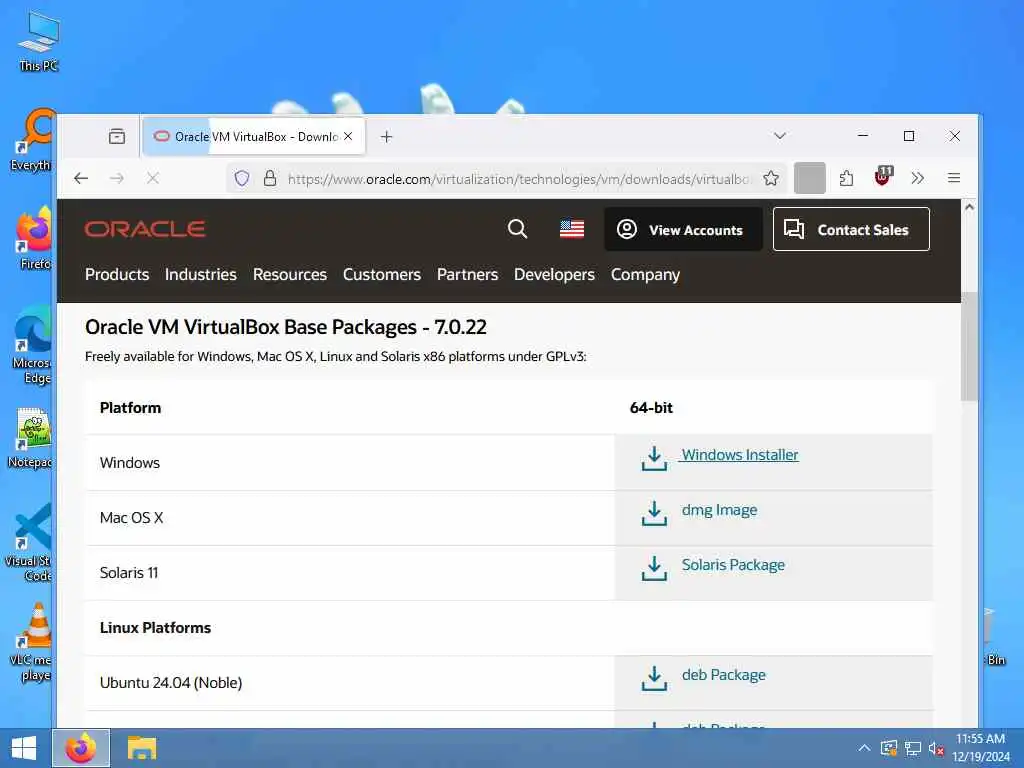Bookmark this page with the star icon
This screenshot has width=1024, height=768.
click(x=771, y=178)
